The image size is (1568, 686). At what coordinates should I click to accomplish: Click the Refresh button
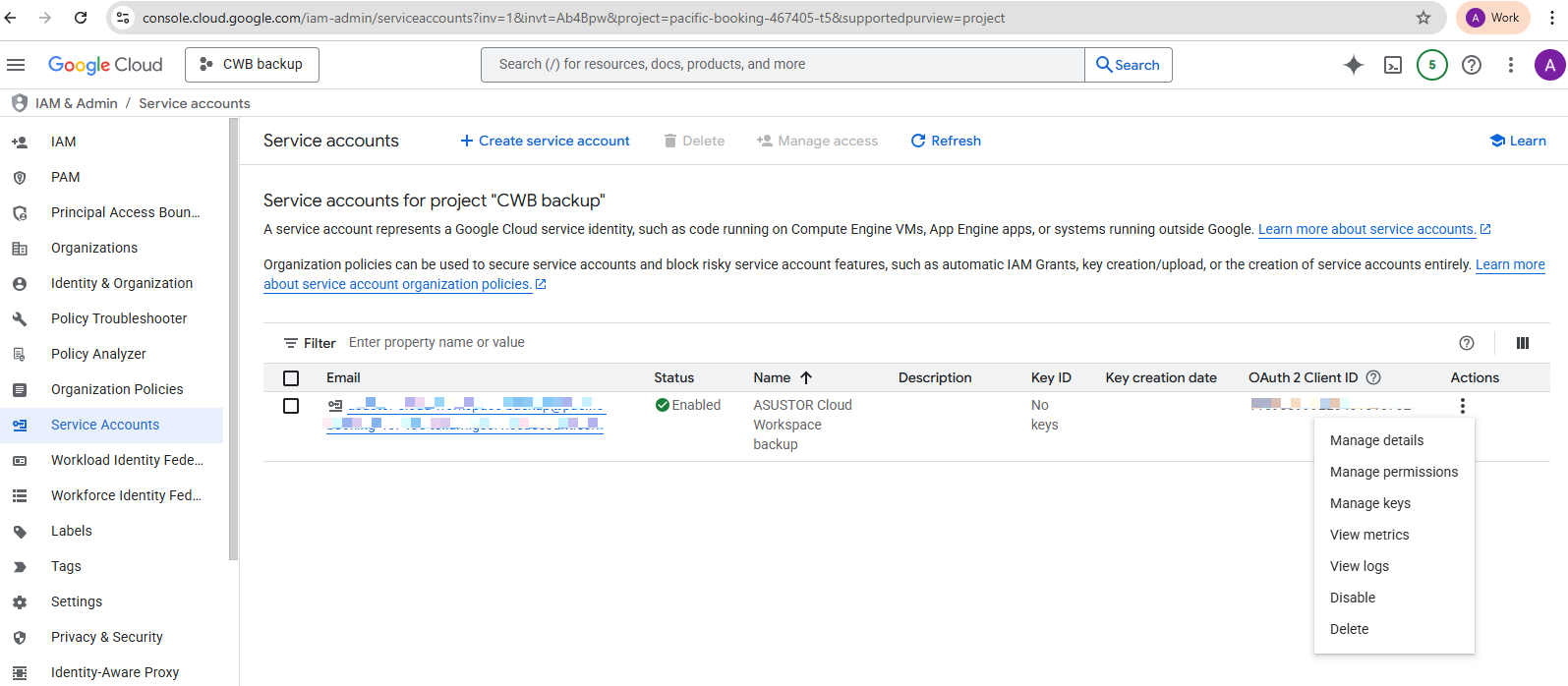click(x=946, y=141)
